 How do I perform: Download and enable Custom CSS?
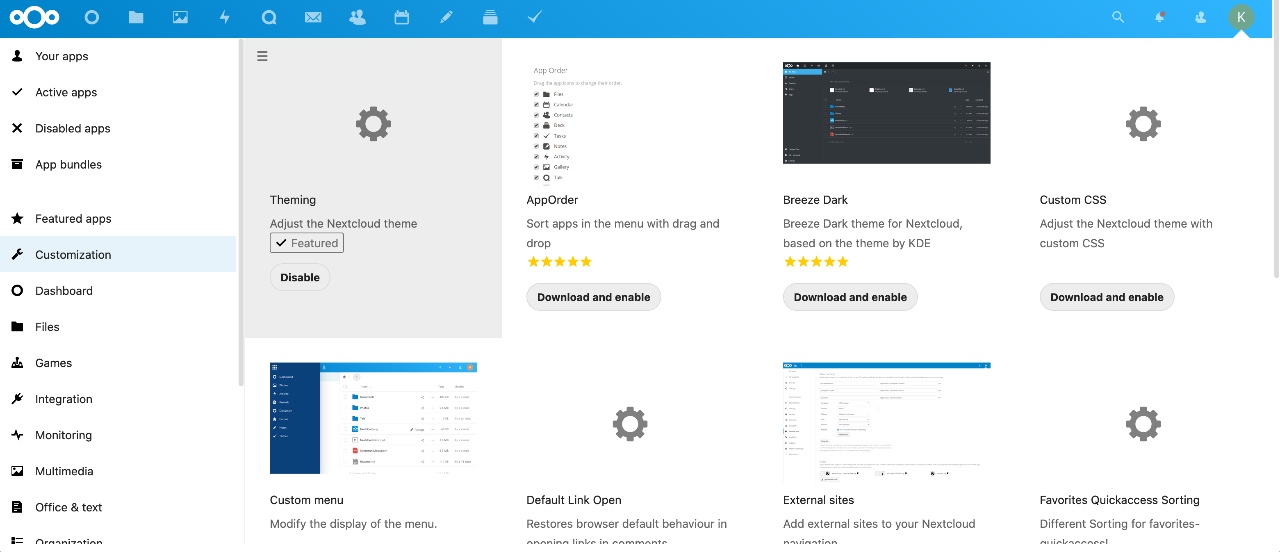(1107, 297)
